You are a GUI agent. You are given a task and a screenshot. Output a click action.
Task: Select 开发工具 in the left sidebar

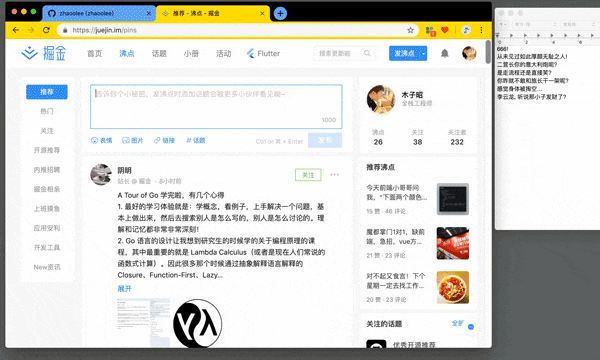[x=47, y=248]
